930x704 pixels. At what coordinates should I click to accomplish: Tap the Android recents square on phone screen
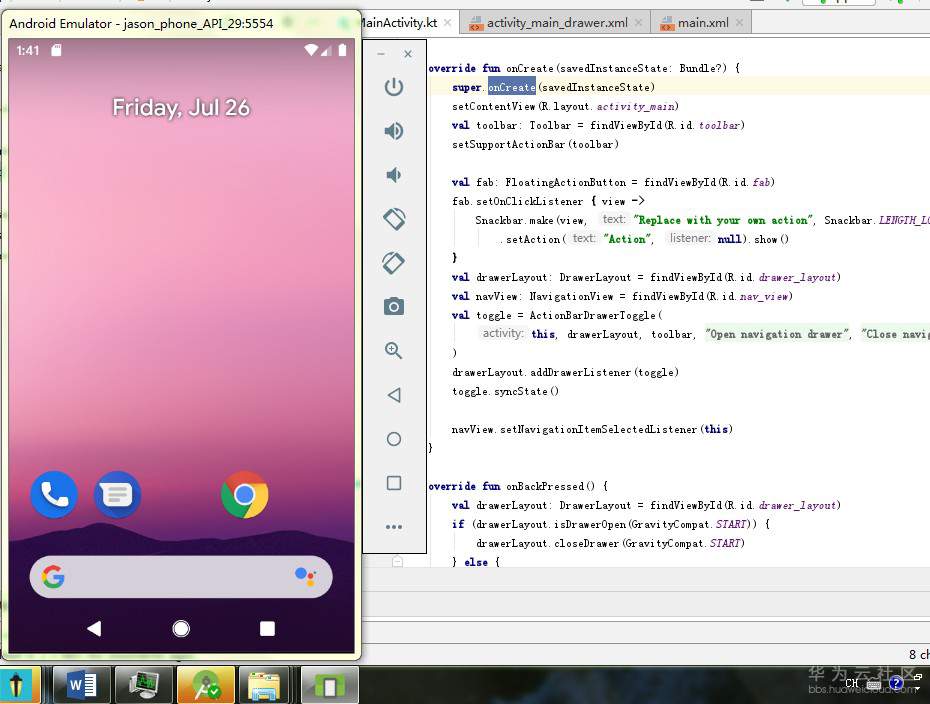pyautogui.click(x=267, y=628)
